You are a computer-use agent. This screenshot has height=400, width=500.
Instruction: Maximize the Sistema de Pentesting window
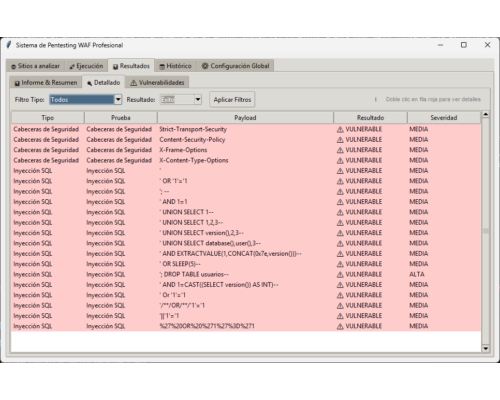(x=464, y=45)
